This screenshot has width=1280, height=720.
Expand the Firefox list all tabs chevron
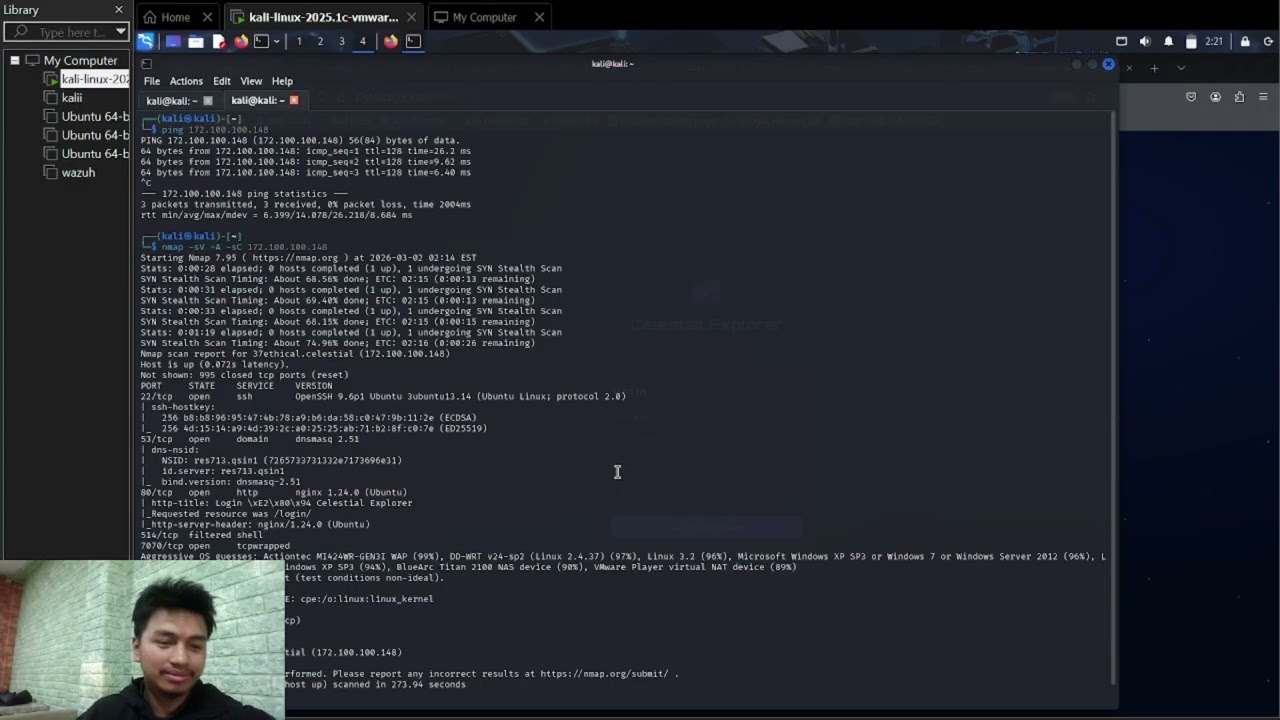[x=1181, y=68]
